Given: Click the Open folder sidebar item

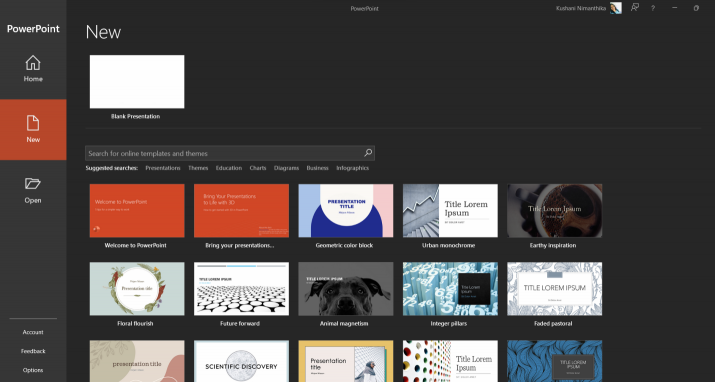Looking at the screenshot, I should 33,191.
